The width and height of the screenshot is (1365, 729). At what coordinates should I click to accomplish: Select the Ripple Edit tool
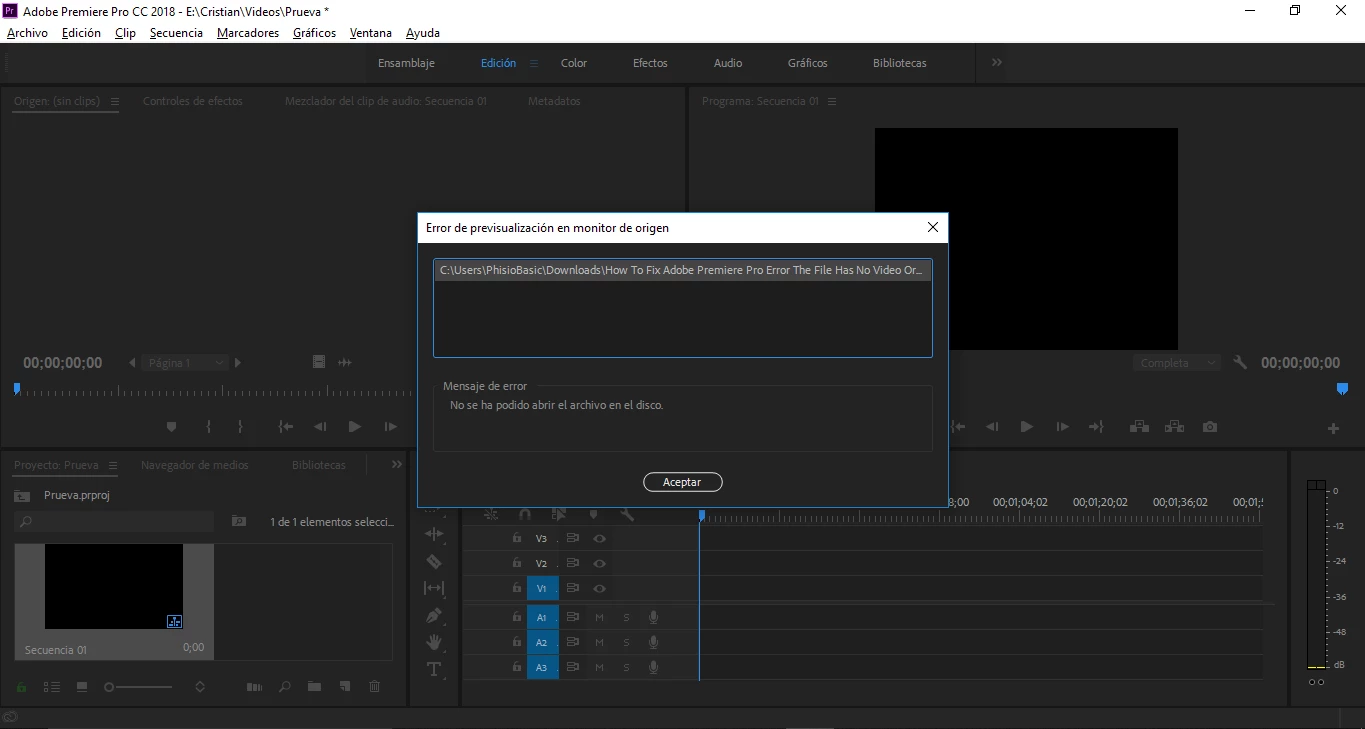coord(434,535)
